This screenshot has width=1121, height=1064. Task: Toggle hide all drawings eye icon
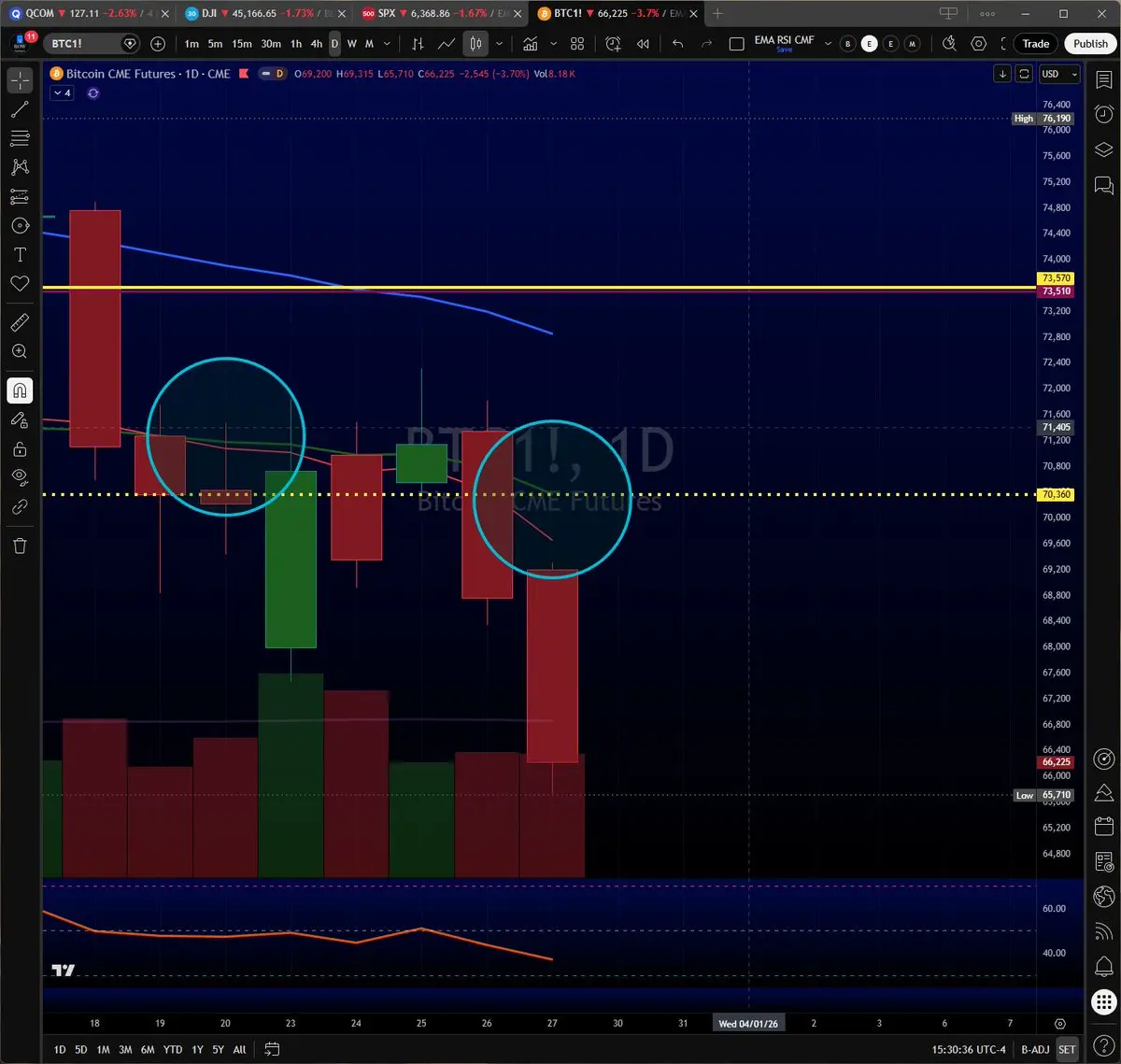[20, 477]
